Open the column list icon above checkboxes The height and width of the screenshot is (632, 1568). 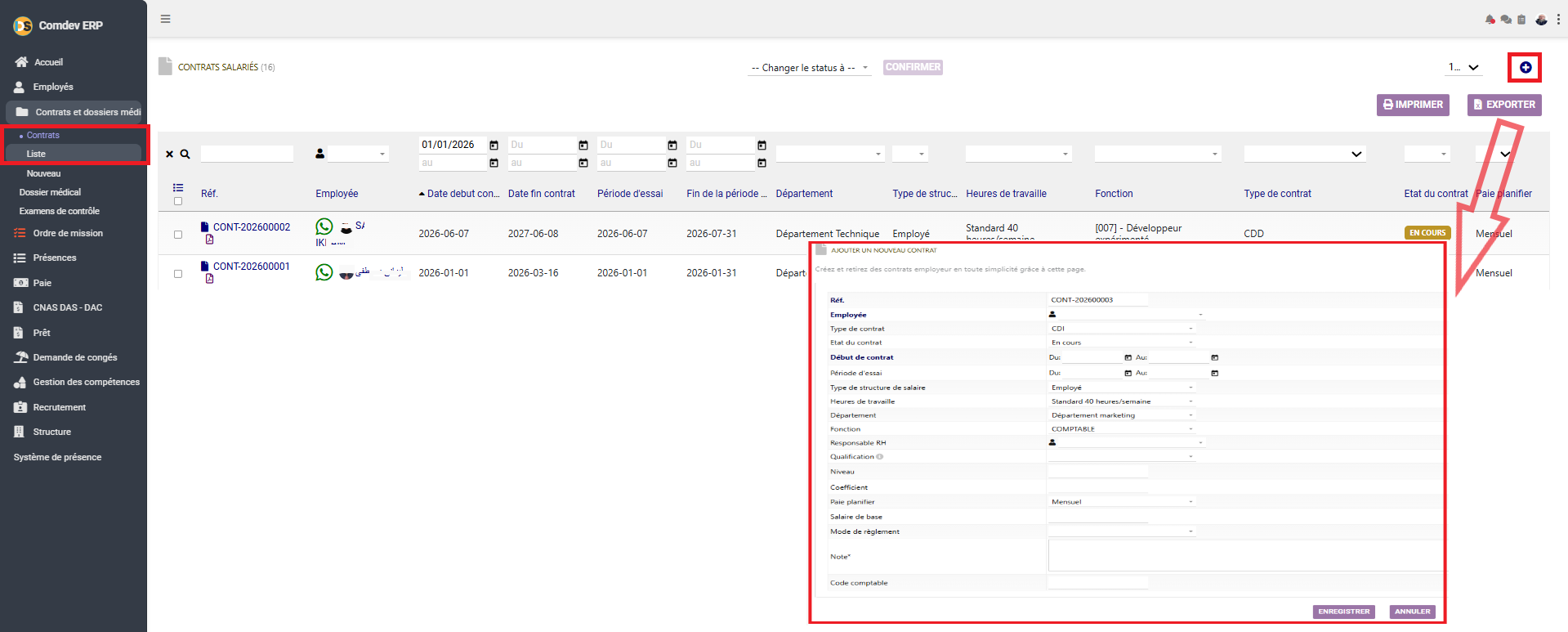178,187
